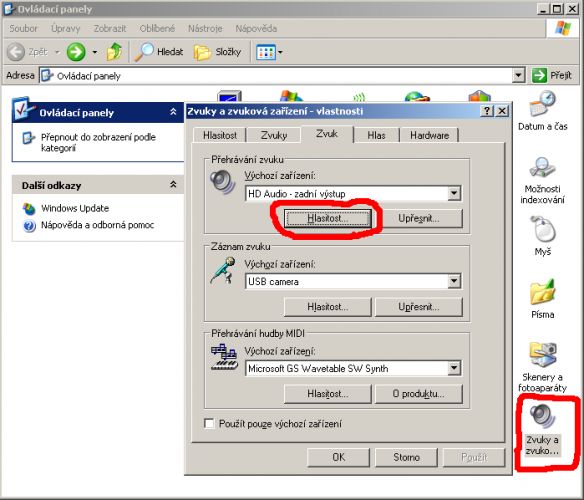This screenshot has width=584, height=500.
Task: Click the Složky folders toolbar button
Action: click(218, 52)
